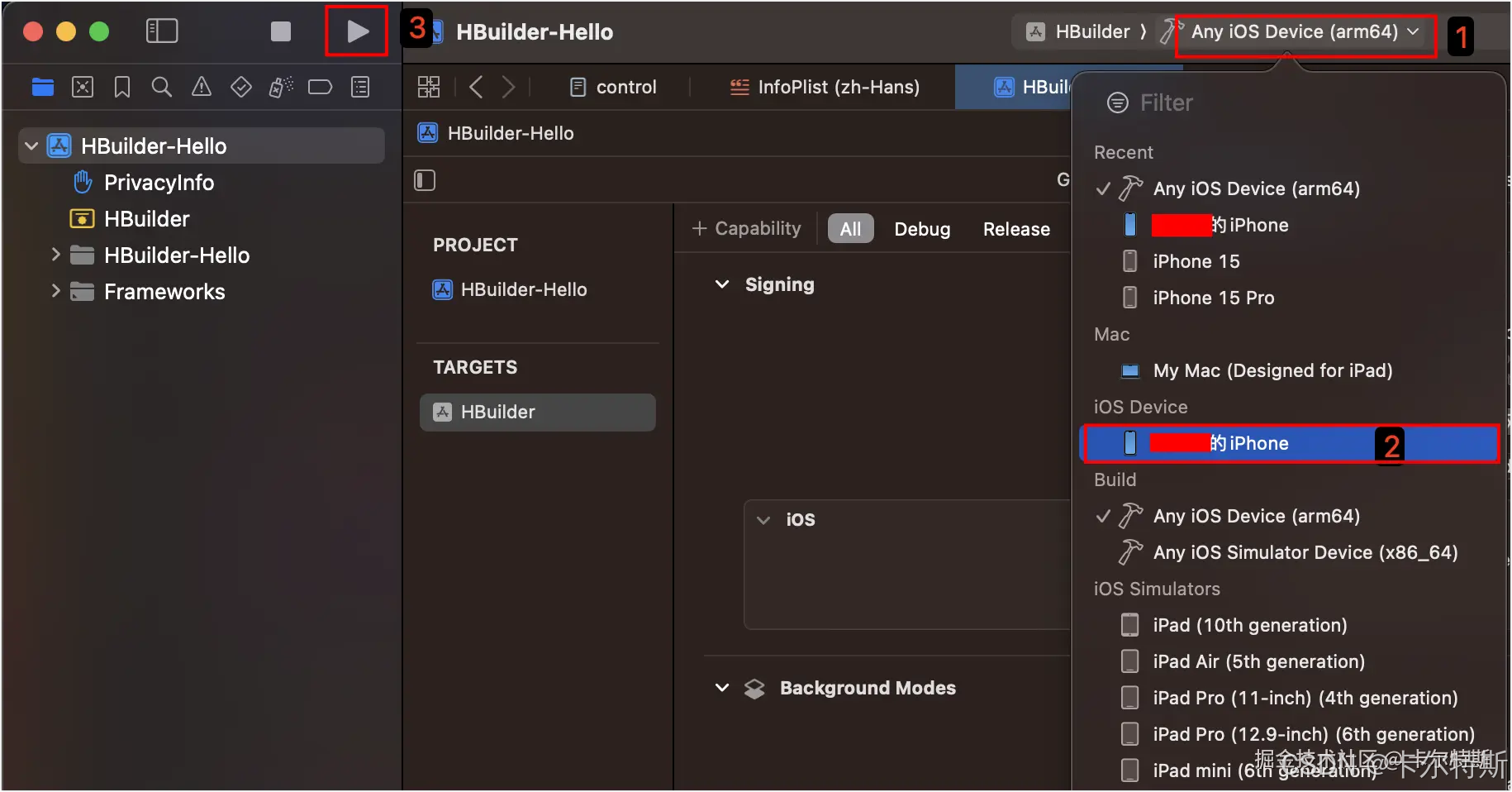Stop the running build with Stop button
Image resolution: width=1512 pixels, height=792 pixels.
281,31
